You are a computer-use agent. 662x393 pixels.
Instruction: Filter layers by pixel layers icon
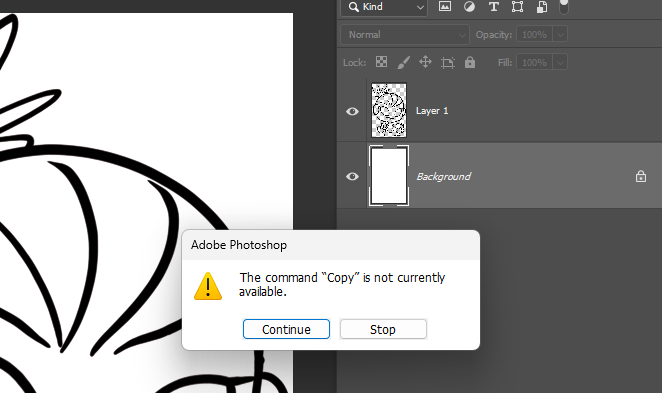point(445,6)
